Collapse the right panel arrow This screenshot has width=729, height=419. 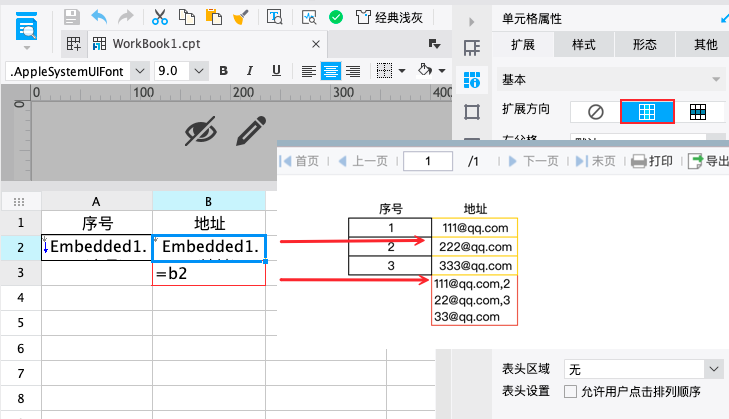[471, 22]
